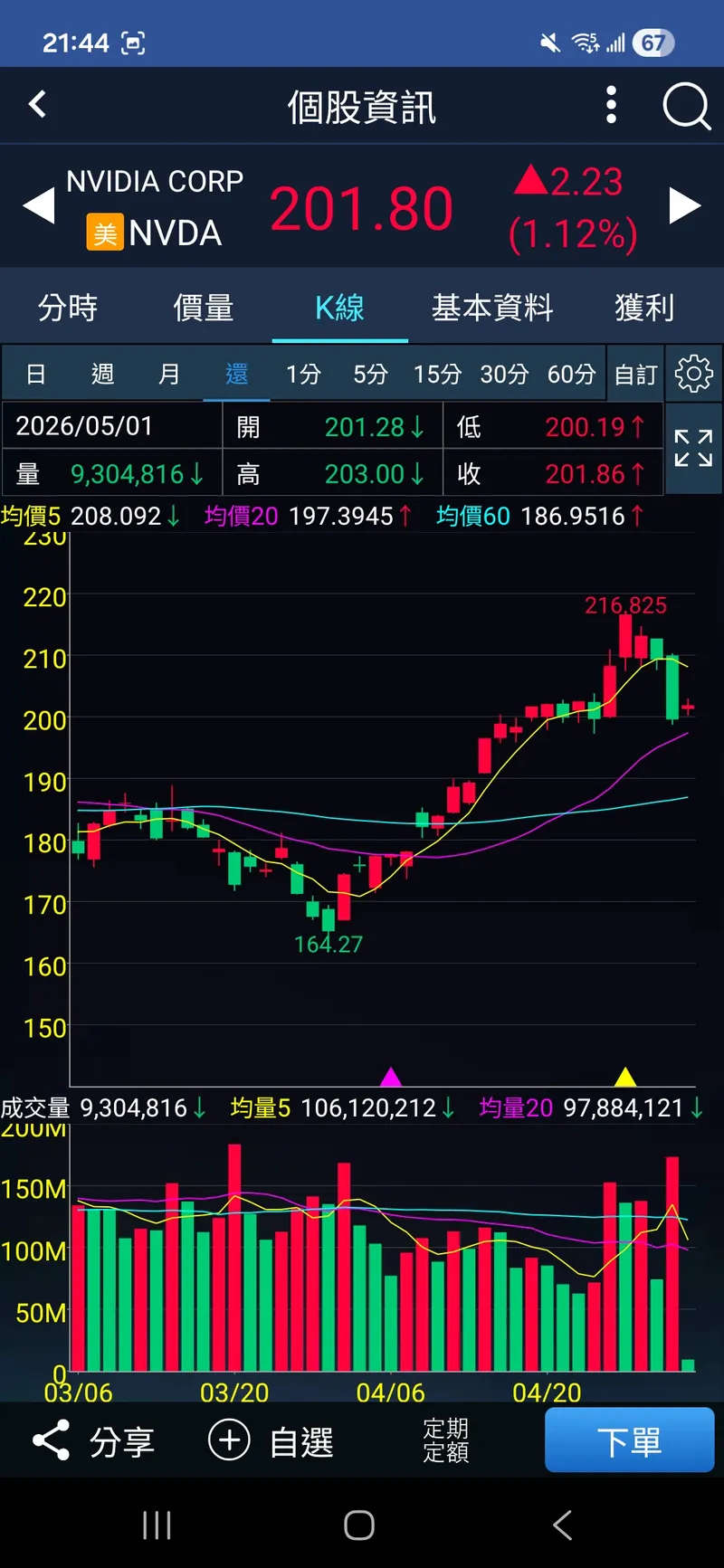Screen dimensions: 724x1568
Task: Select 5分 interval
Action: click(370, 374)
